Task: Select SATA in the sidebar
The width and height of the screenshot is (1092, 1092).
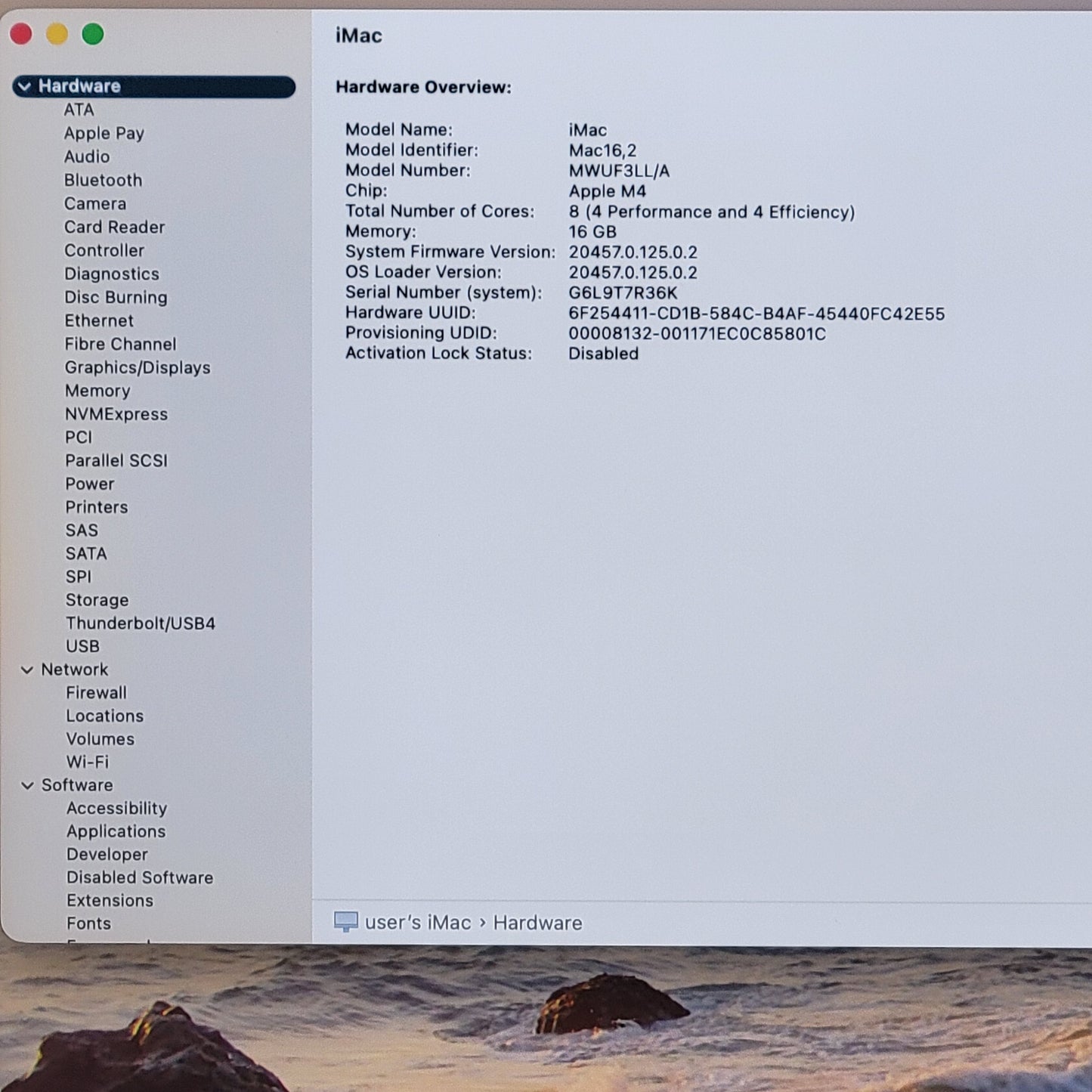Action: pos(86,554)
